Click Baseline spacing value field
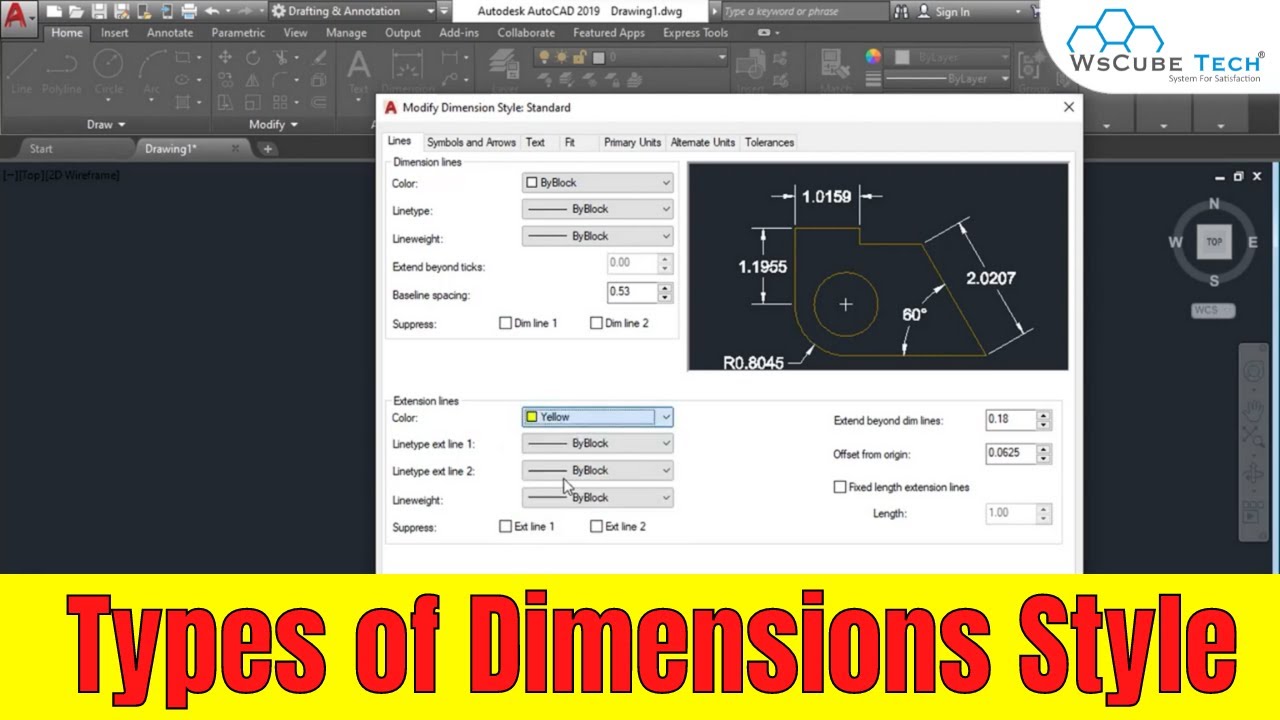Viewport: 1280px width, 720px height. point(632,292)
